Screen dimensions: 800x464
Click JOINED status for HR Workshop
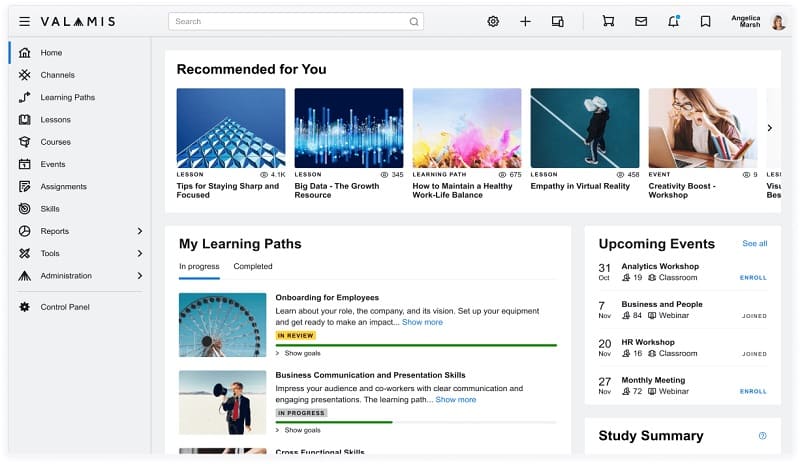point(754,354)
